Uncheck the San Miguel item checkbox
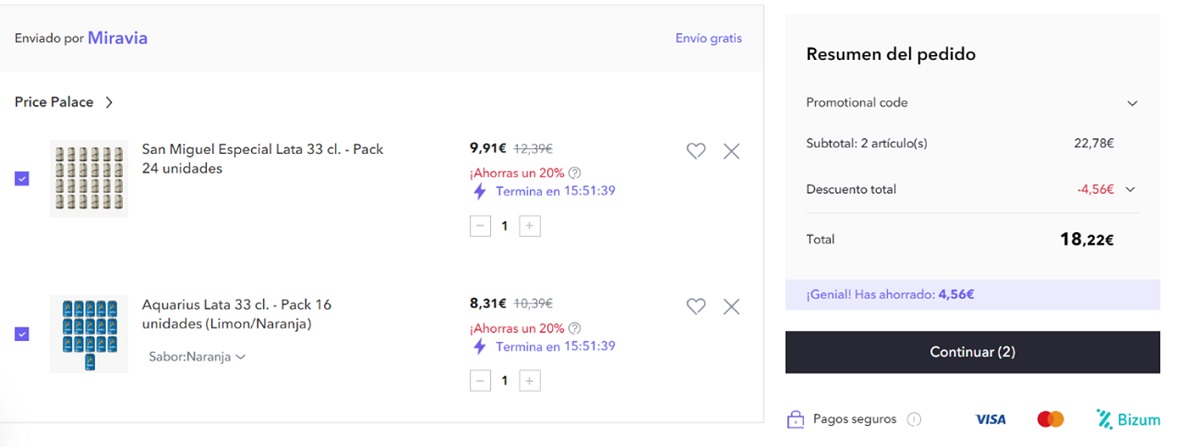Screen dimensions: 1200x447 (x=22, y=179)
